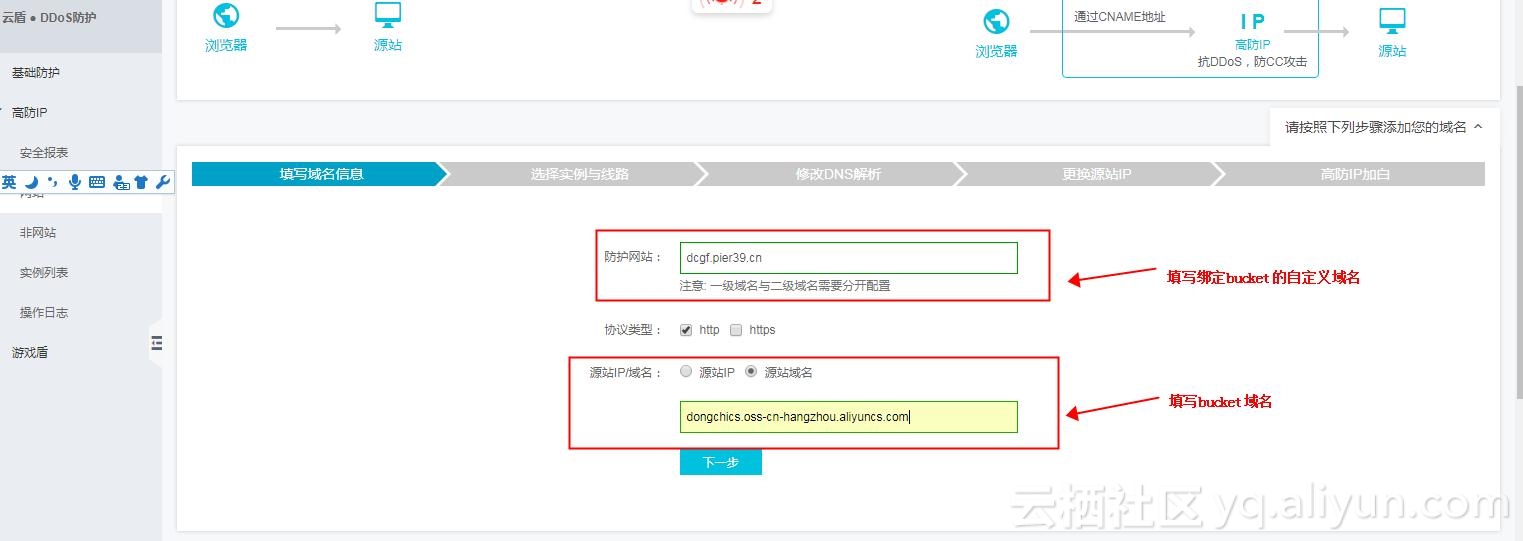Open IME settings wrench icon
The image size is (1523, 541).
[164, 182]
